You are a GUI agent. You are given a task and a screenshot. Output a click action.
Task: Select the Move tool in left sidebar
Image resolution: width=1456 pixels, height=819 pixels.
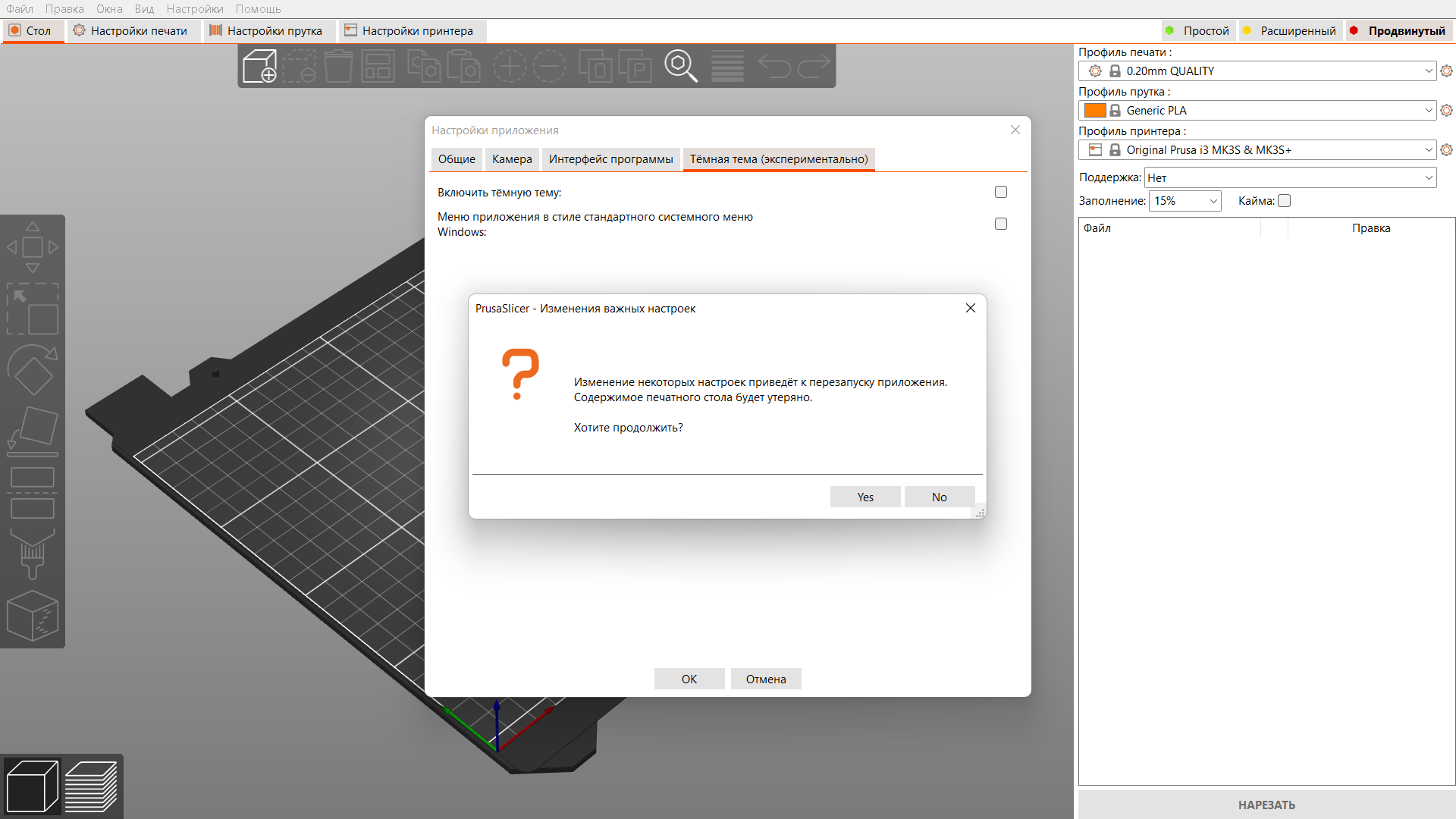tap(32, 247)
